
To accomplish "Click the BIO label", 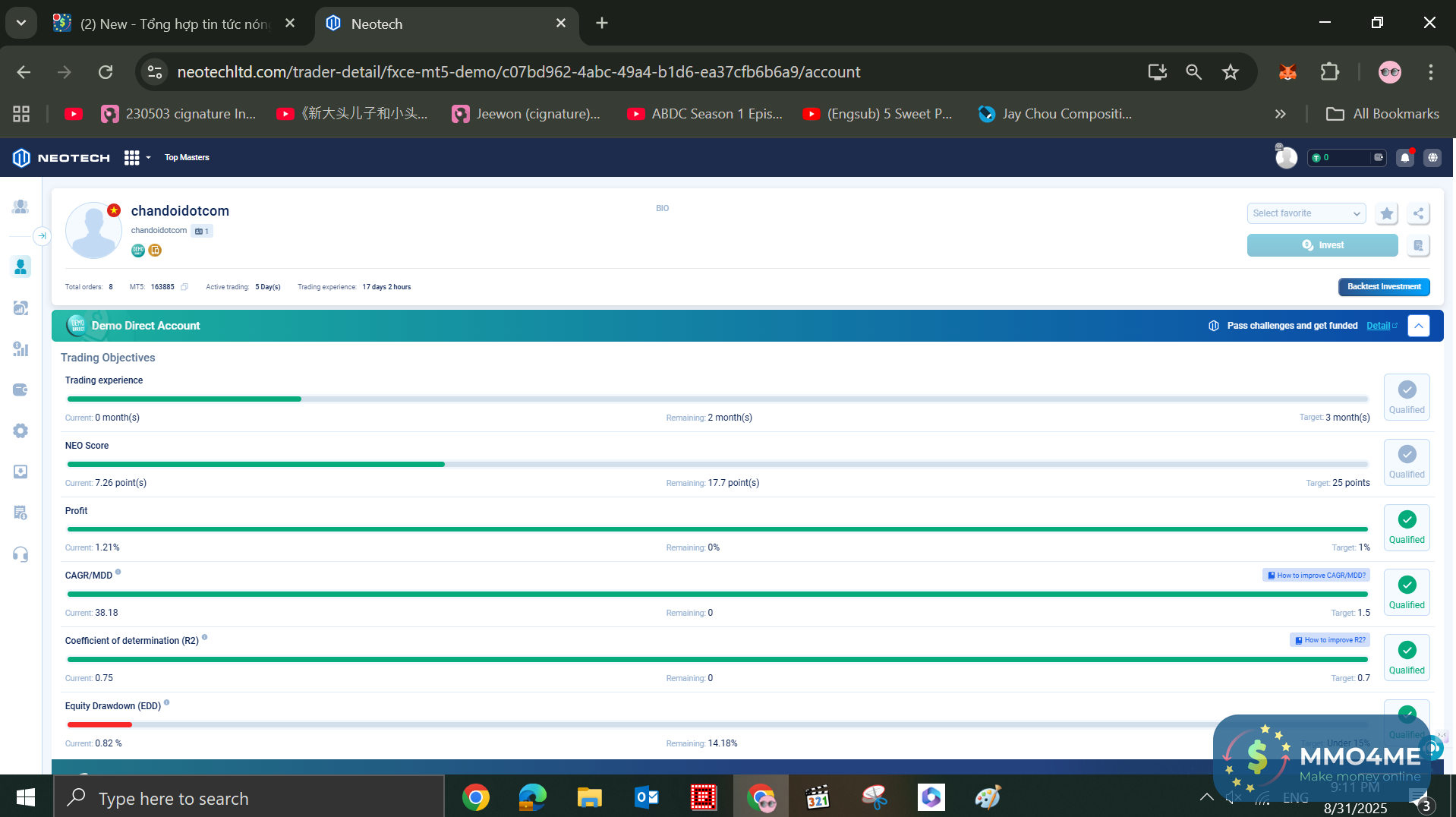I will pos(663,208).
